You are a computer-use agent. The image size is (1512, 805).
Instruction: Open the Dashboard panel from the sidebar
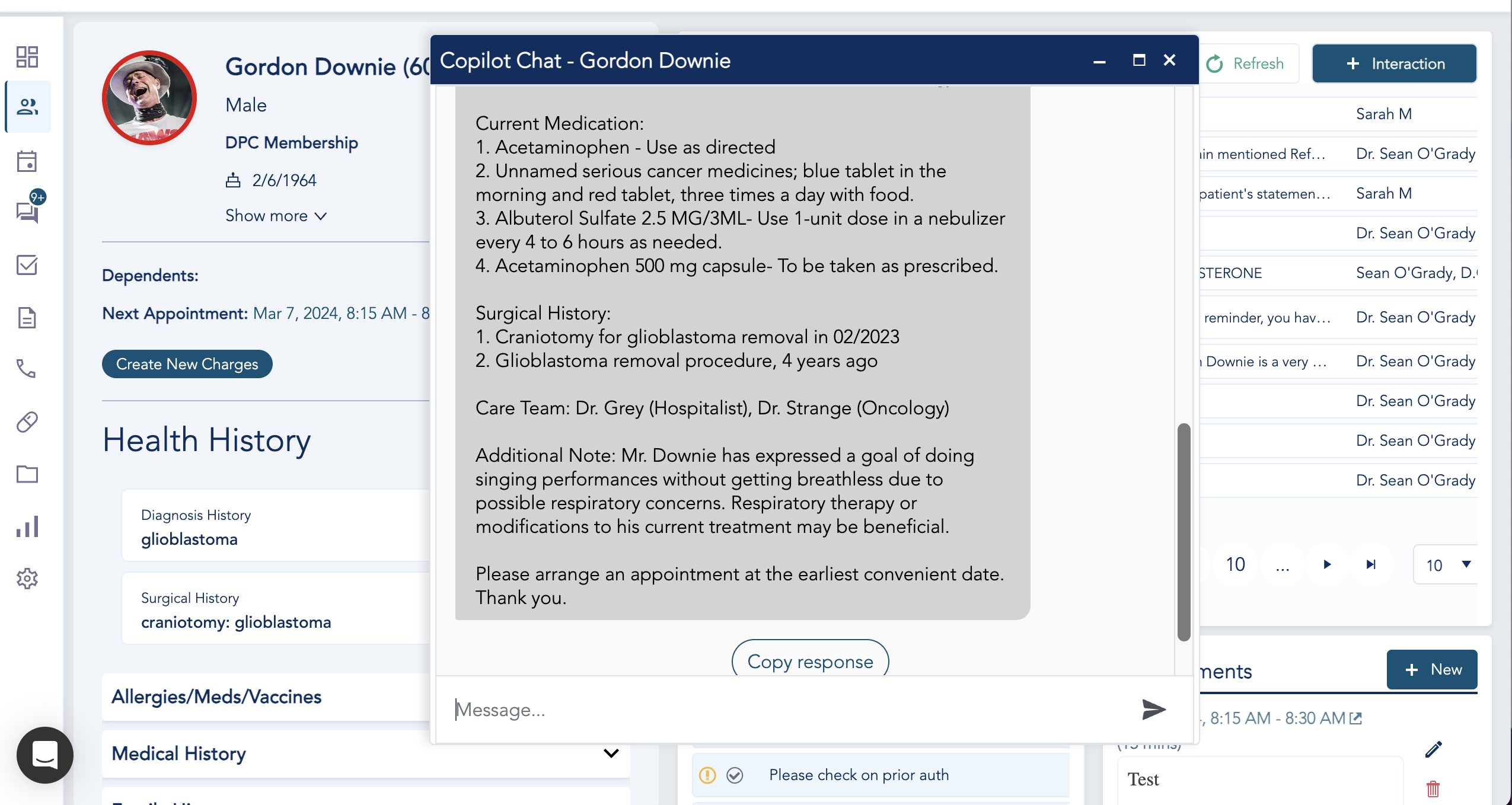[27, 57]
